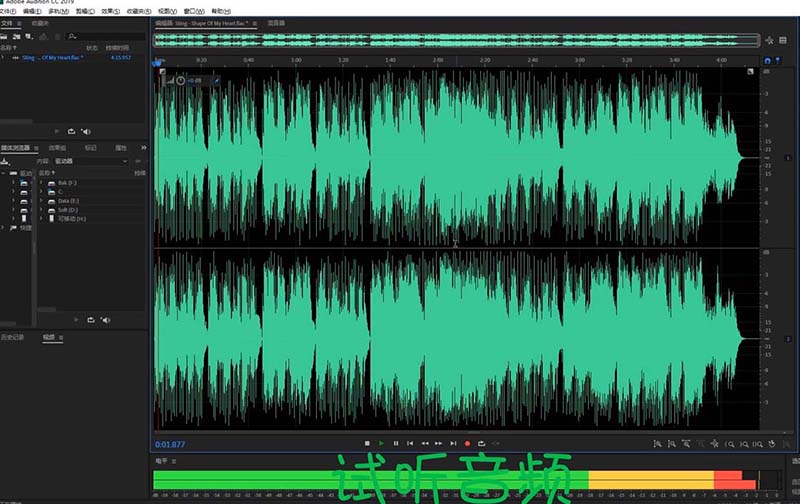
Task: Open the 多轨(M) menu
Action: tap(58, 11)
